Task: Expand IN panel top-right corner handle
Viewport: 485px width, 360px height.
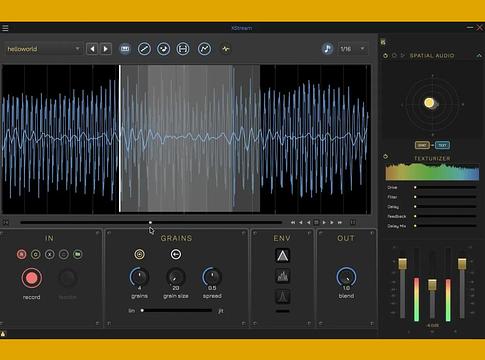Action: point(98,233)
